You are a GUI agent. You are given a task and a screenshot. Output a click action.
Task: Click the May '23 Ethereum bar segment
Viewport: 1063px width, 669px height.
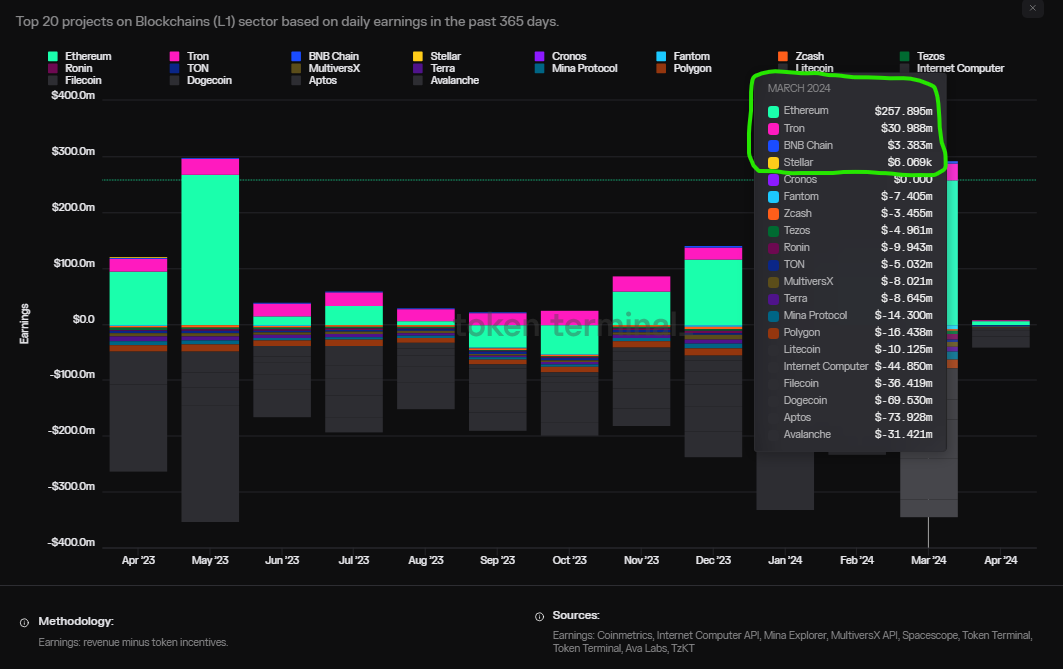point(210,249)
